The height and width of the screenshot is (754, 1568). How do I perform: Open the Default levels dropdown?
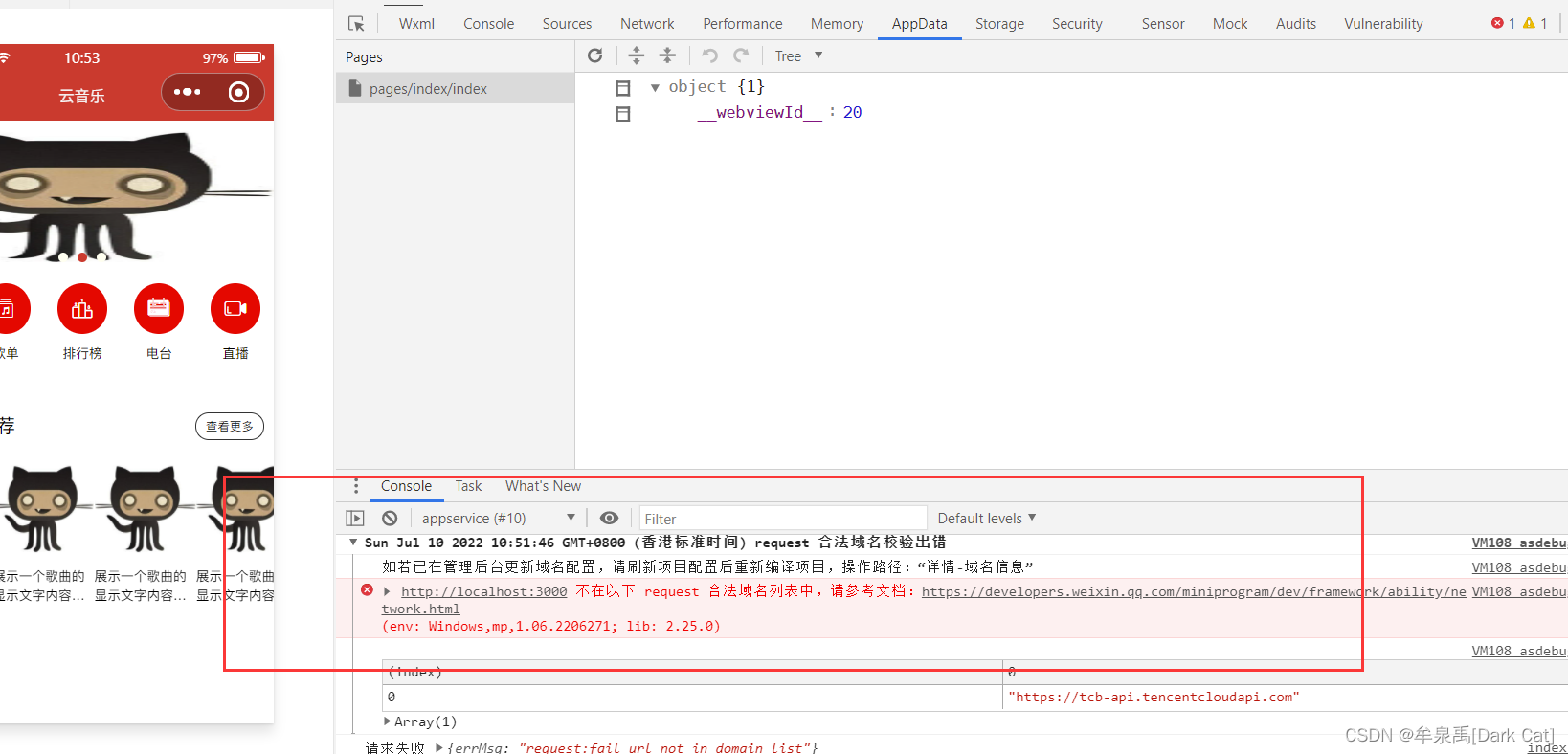click(x=986, y=518)
